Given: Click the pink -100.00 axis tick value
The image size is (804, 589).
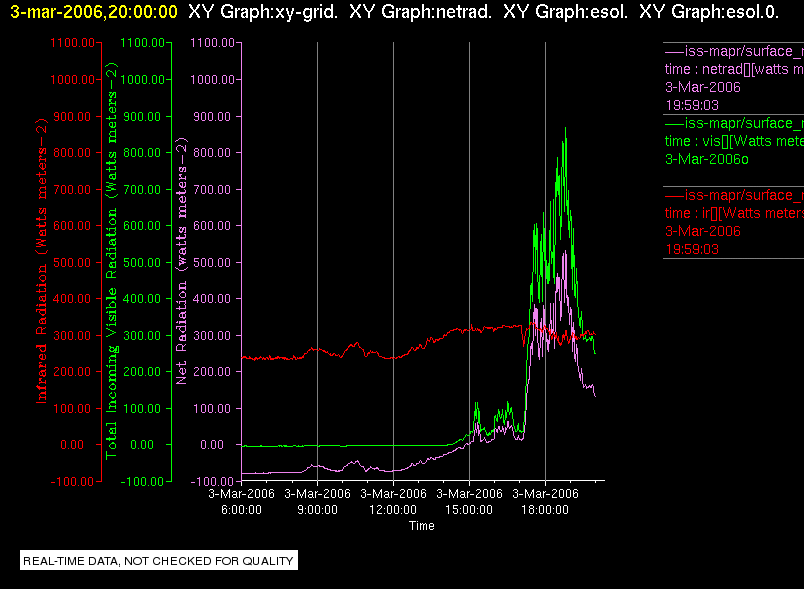Looking at the screenshot, I should pos(212,482).
